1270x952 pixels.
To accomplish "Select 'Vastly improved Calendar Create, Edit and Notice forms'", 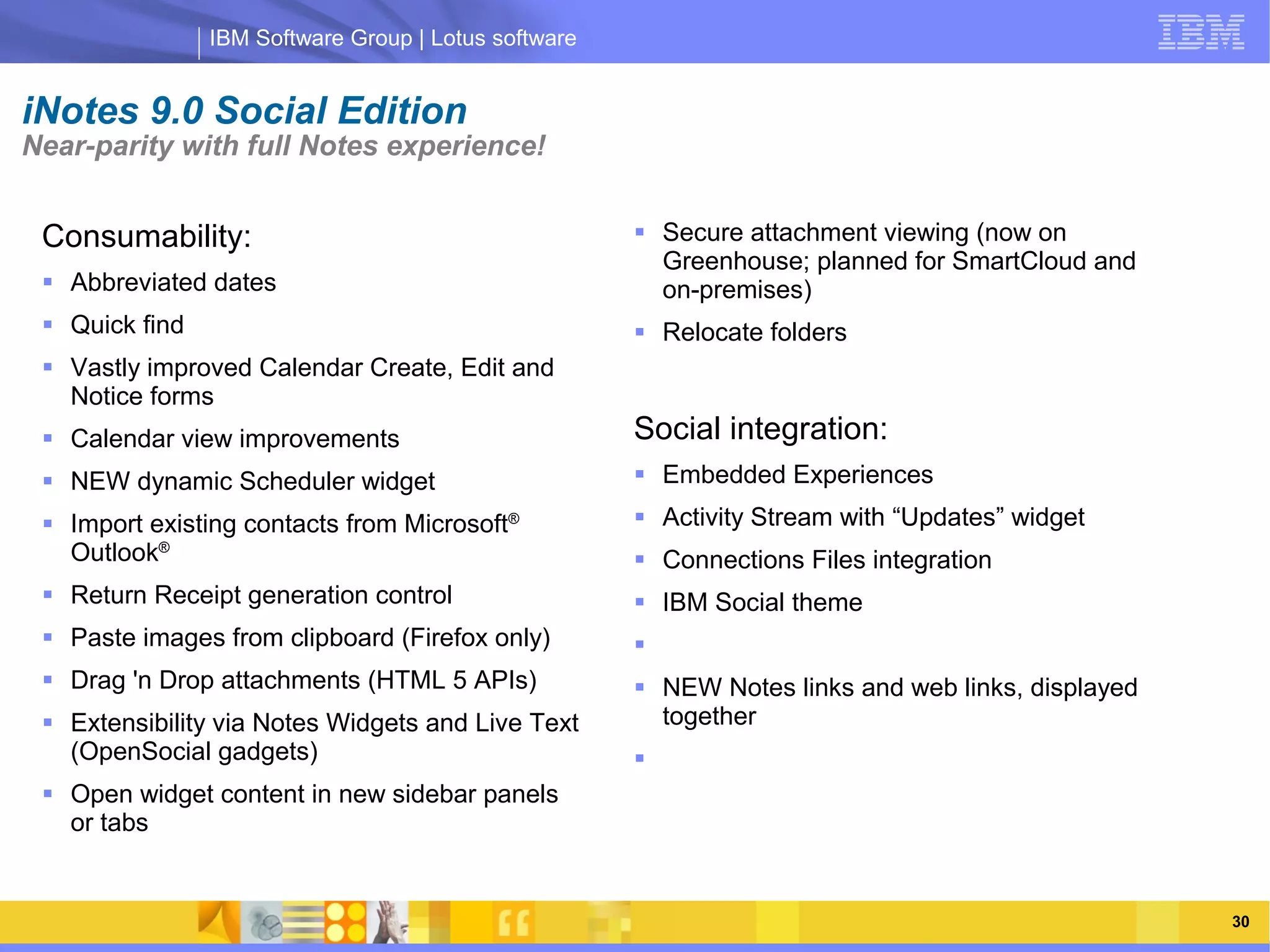I will tap(312, 381).
